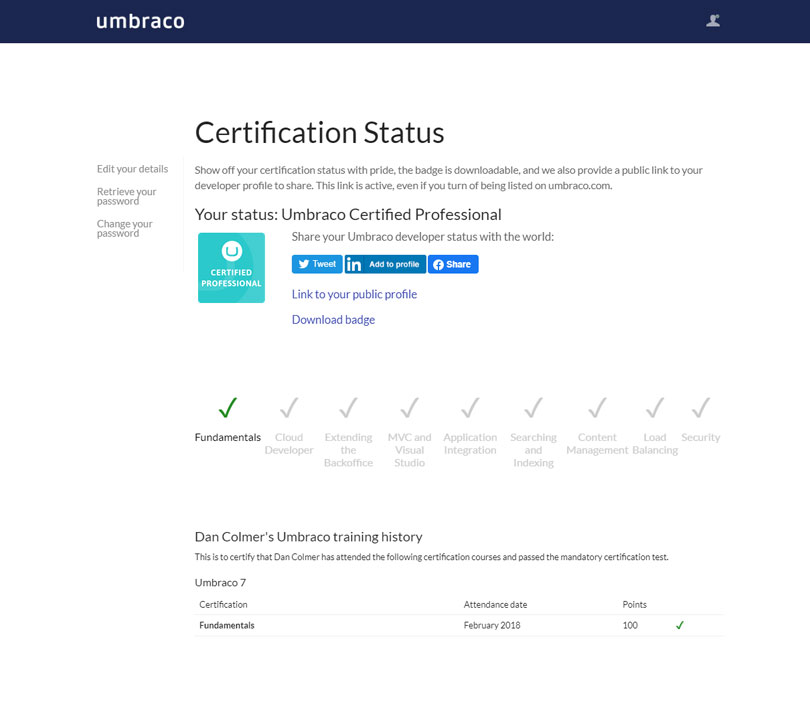Image resolution: width=810 pixels, height=702 pixels.
Task: Click the Certification column header
Action: click(x=223, y=604)
